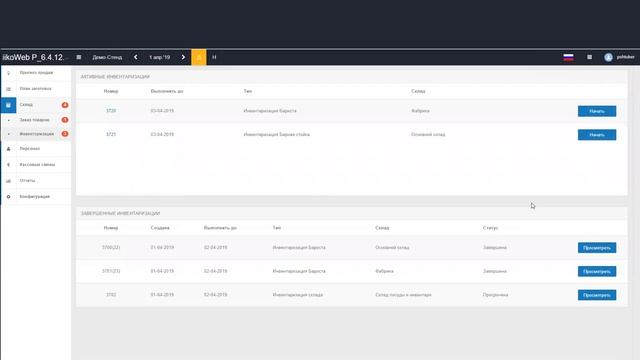Go to next date with right arrow
640x360 pixels.
pos(183,57)
